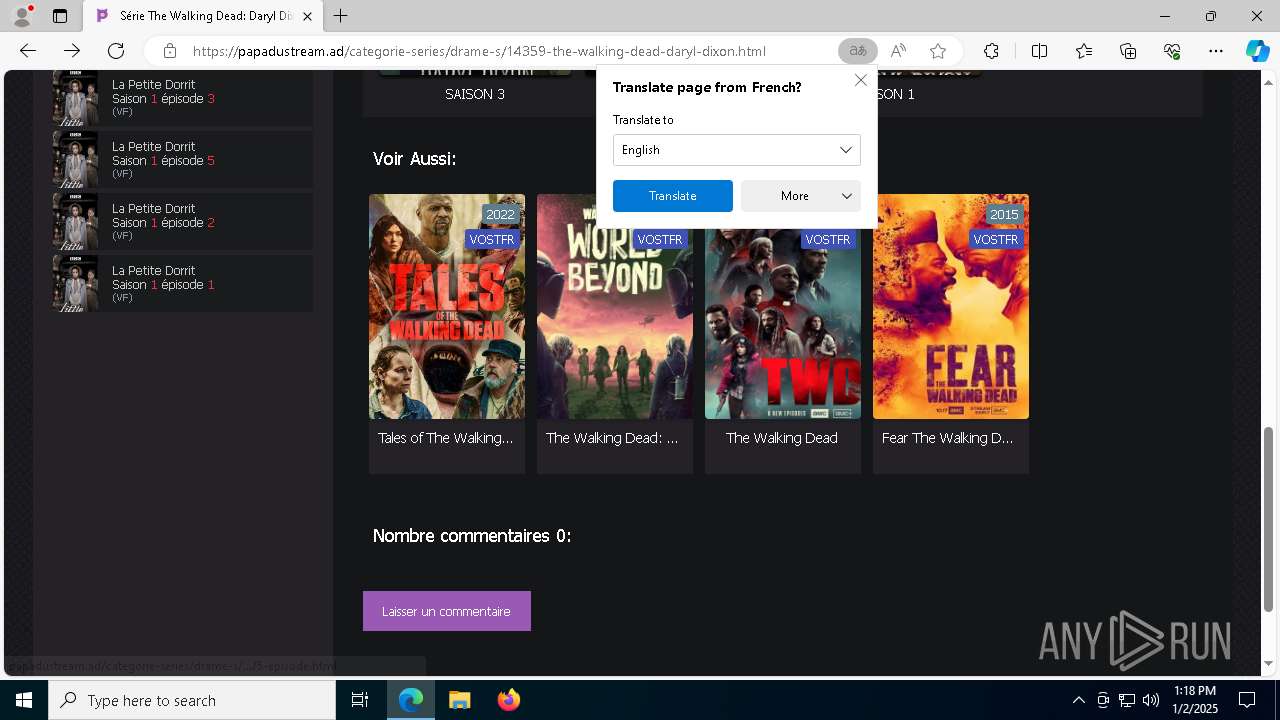The width and height of the screenshot is (1280, 720).
Task: Select SAISON 3
Action: point(474,94)
